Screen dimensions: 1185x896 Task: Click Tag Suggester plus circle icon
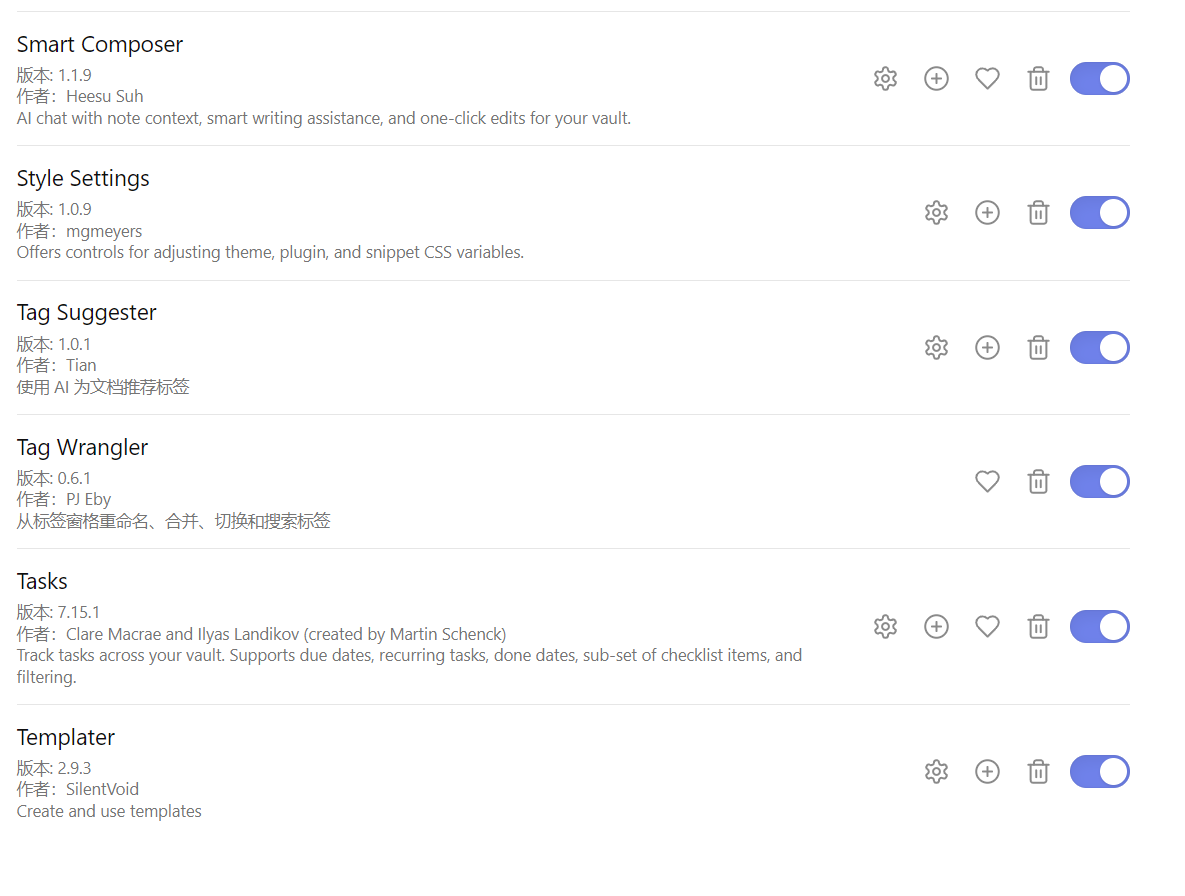click(x=987, y=348)
